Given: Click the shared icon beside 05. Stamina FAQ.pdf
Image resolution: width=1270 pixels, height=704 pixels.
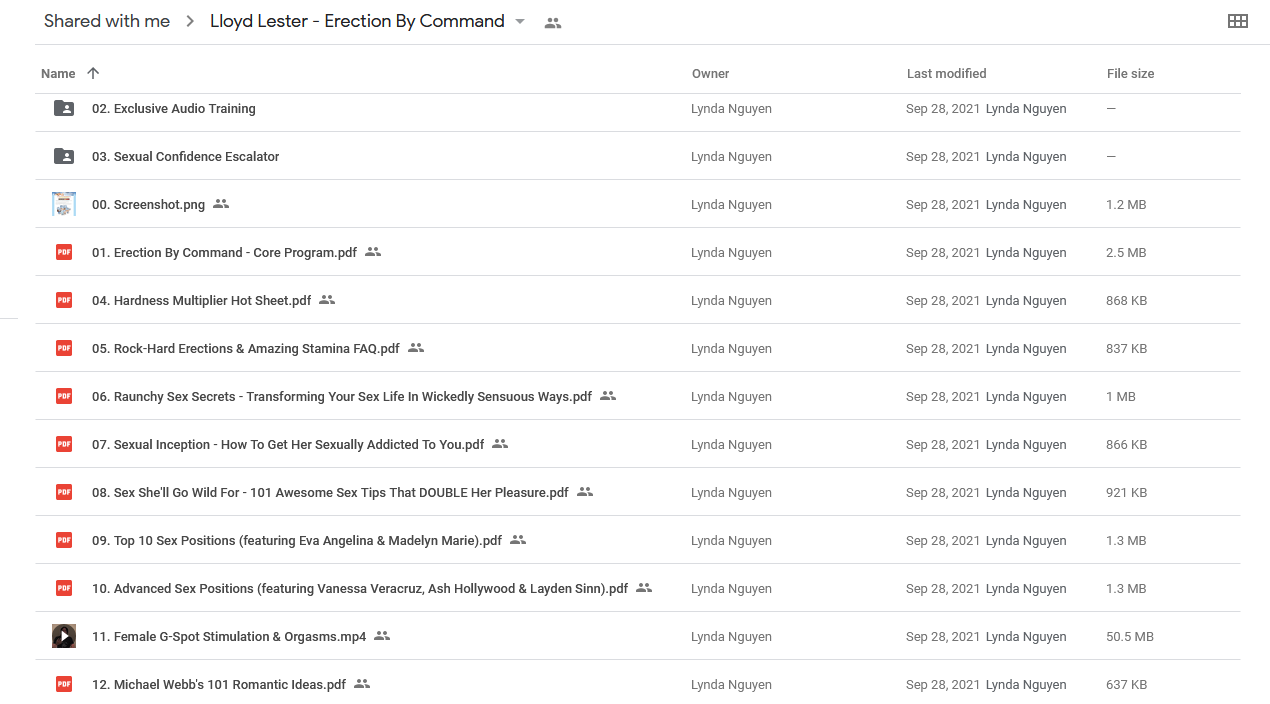Looking at the screenshot, I should 416,348.
